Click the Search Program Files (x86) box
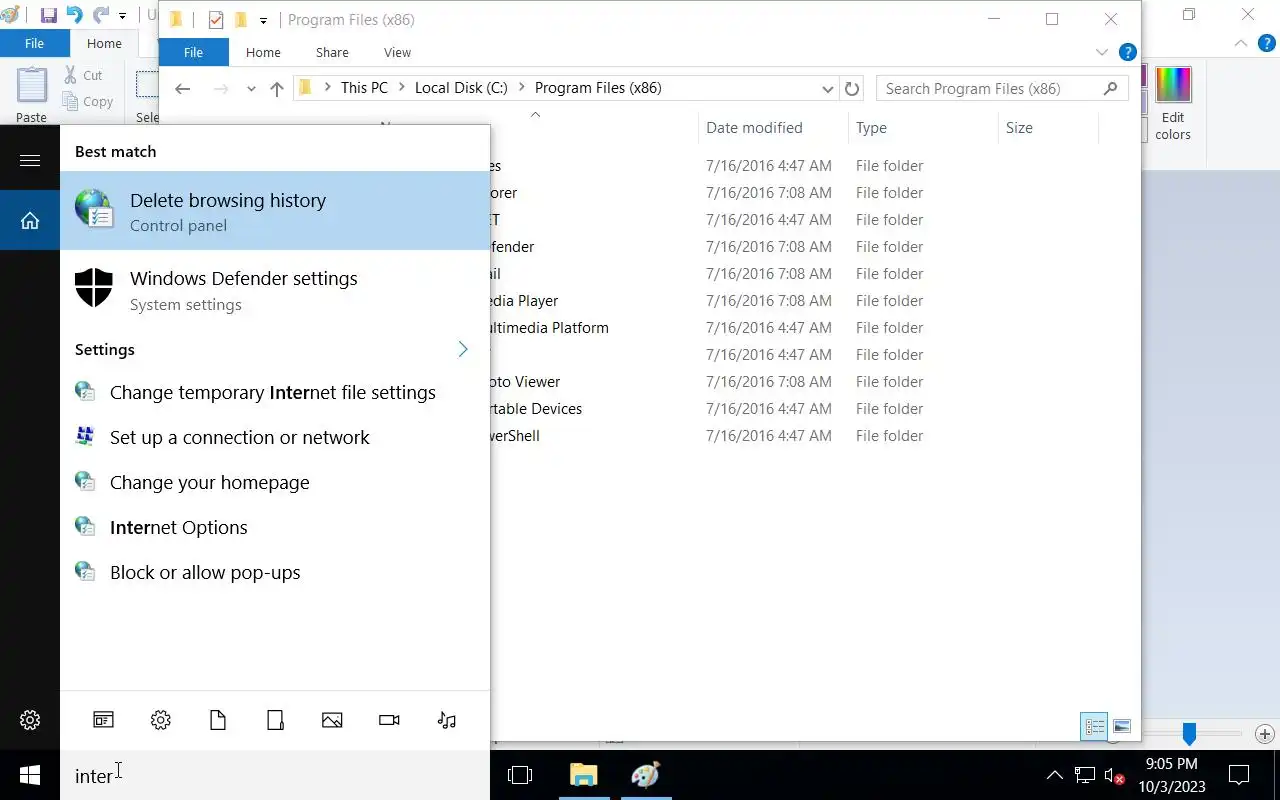 (1002, 89)
